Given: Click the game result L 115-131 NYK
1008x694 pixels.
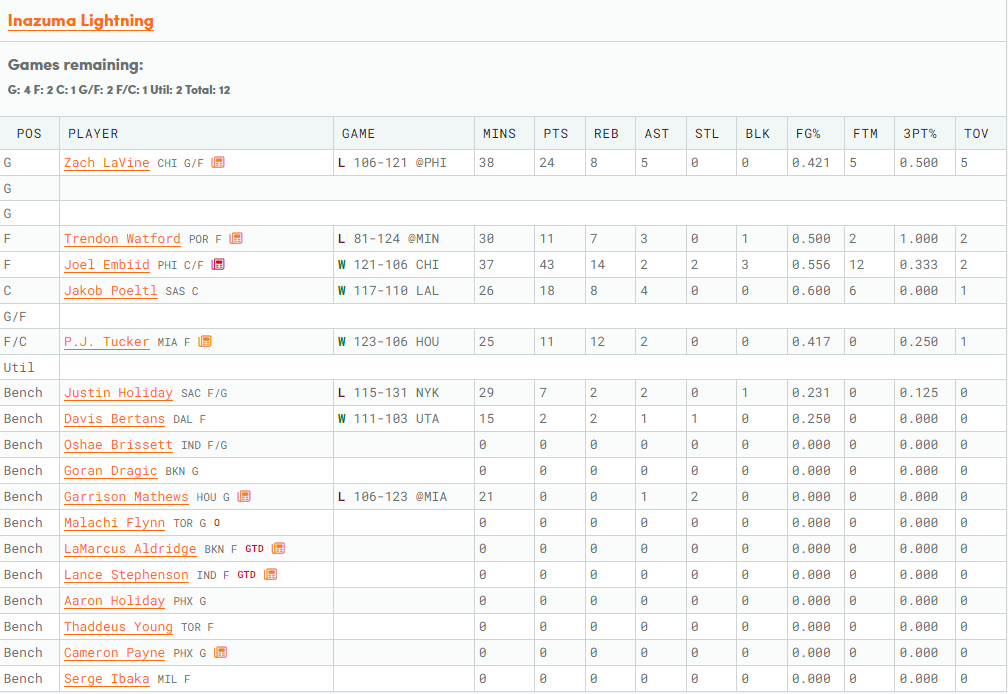Looking at the screenshot, I should click(x=388, y=393).
